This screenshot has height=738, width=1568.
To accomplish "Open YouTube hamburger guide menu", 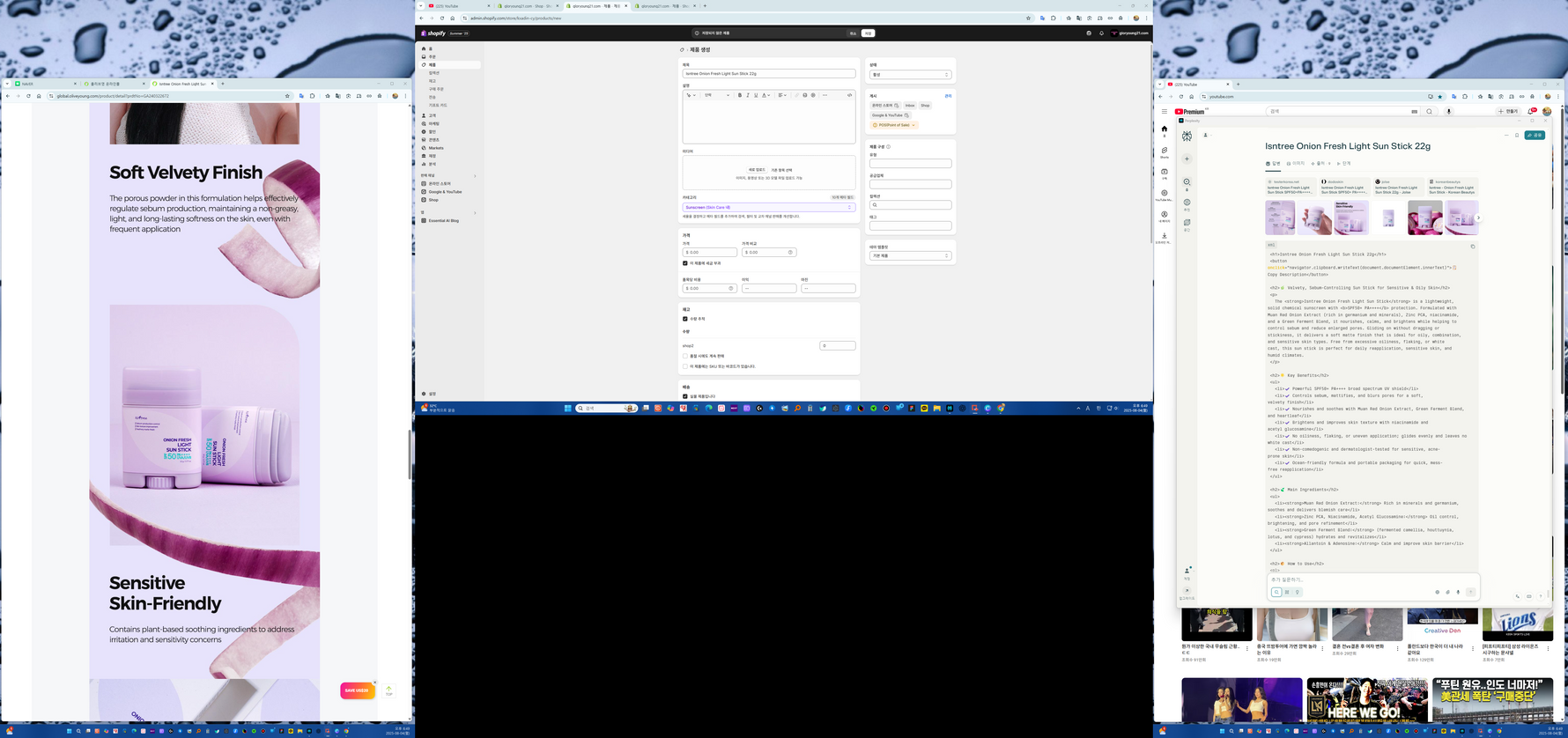I will (1164, 112).
